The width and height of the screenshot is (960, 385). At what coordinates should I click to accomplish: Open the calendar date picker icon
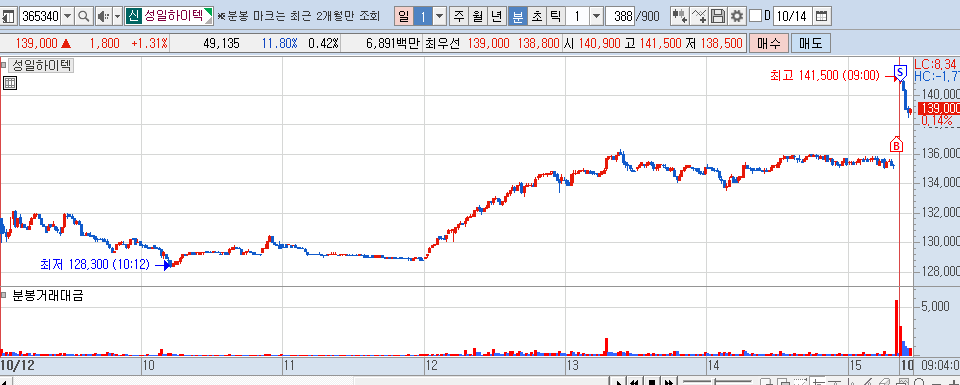coord(822,16)
